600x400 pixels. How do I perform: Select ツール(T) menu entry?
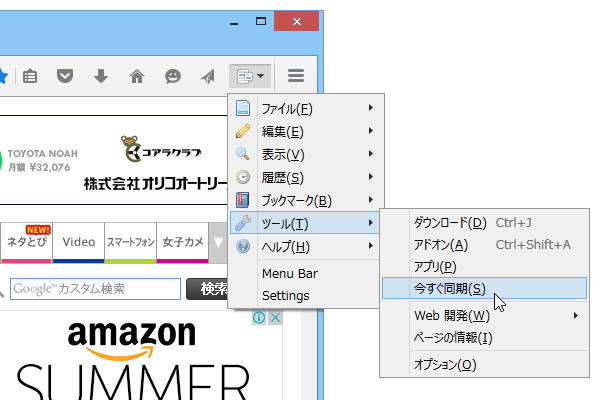tap(305, 223)
